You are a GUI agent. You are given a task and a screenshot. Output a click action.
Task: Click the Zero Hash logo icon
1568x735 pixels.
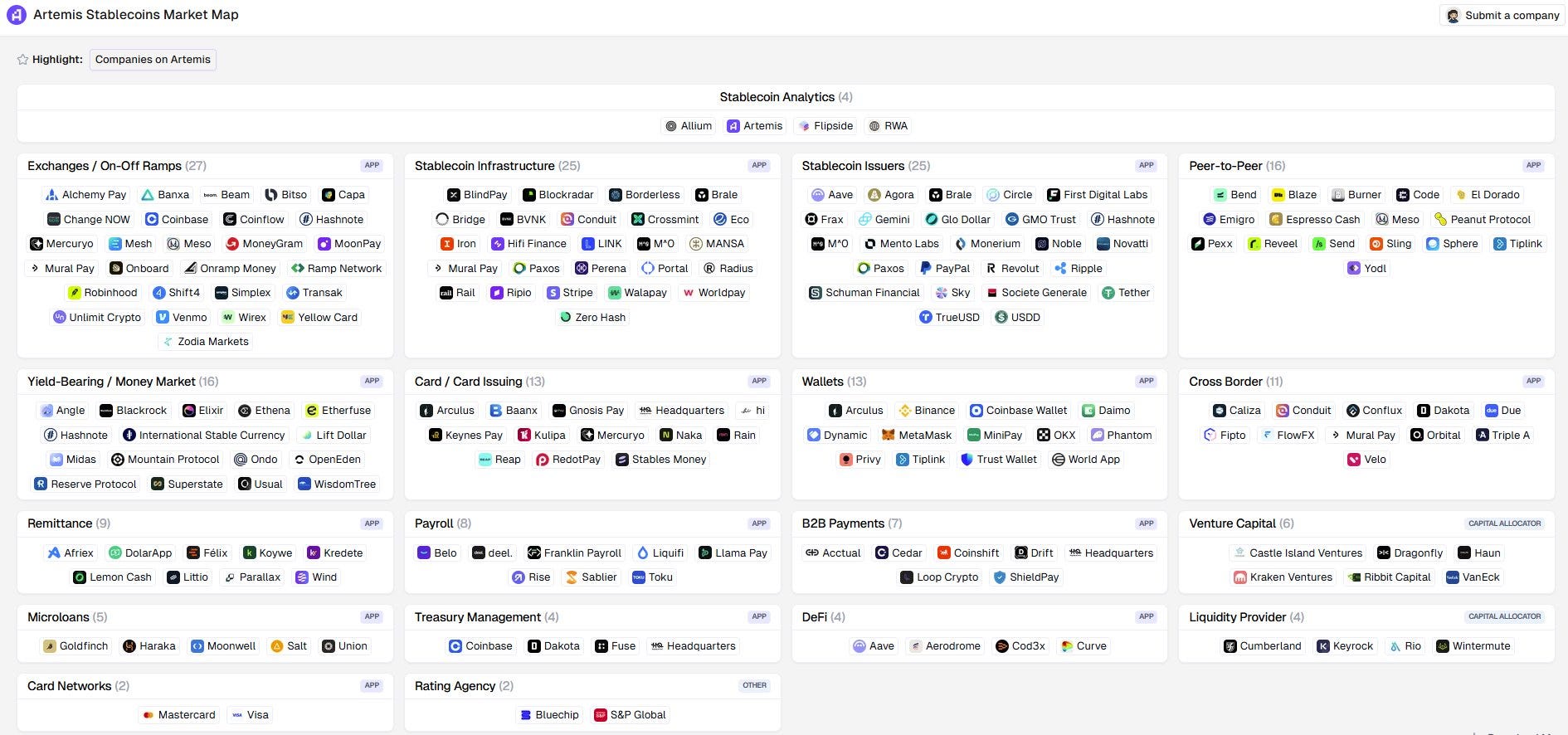(566, 318)
